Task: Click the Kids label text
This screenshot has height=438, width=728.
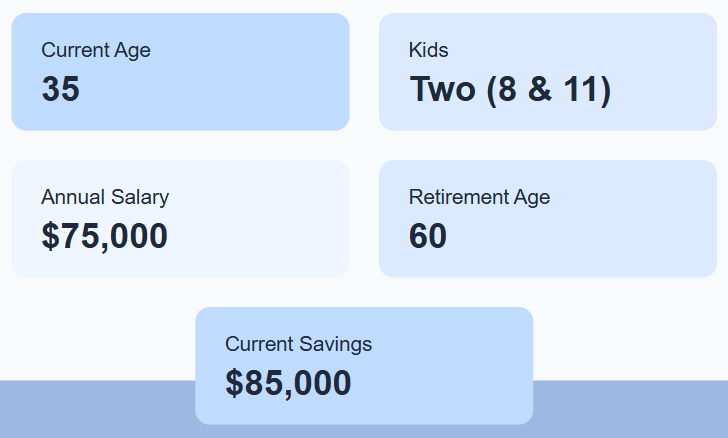Action: coord(429,50)
